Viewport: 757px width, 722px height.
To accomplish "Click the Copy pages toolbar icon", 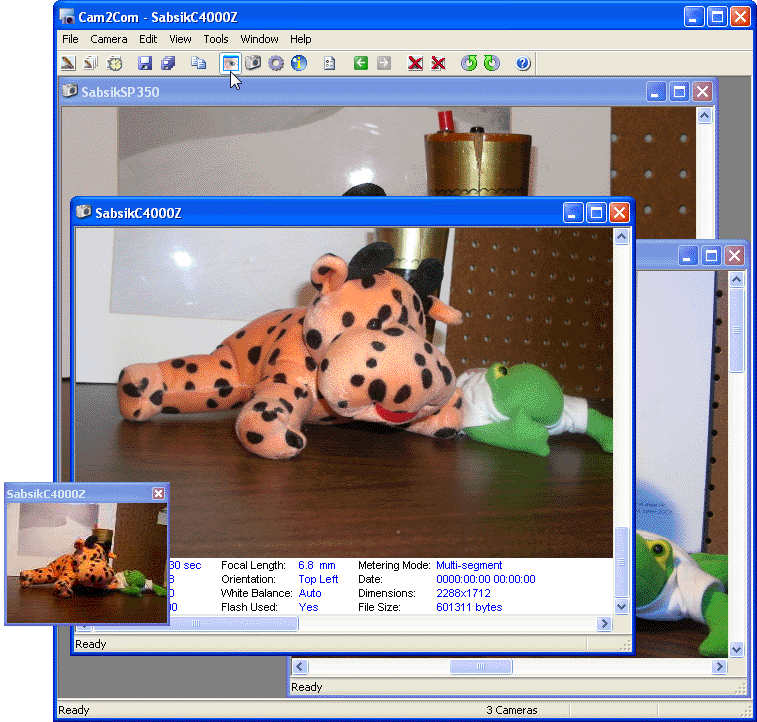I will 198,63.
